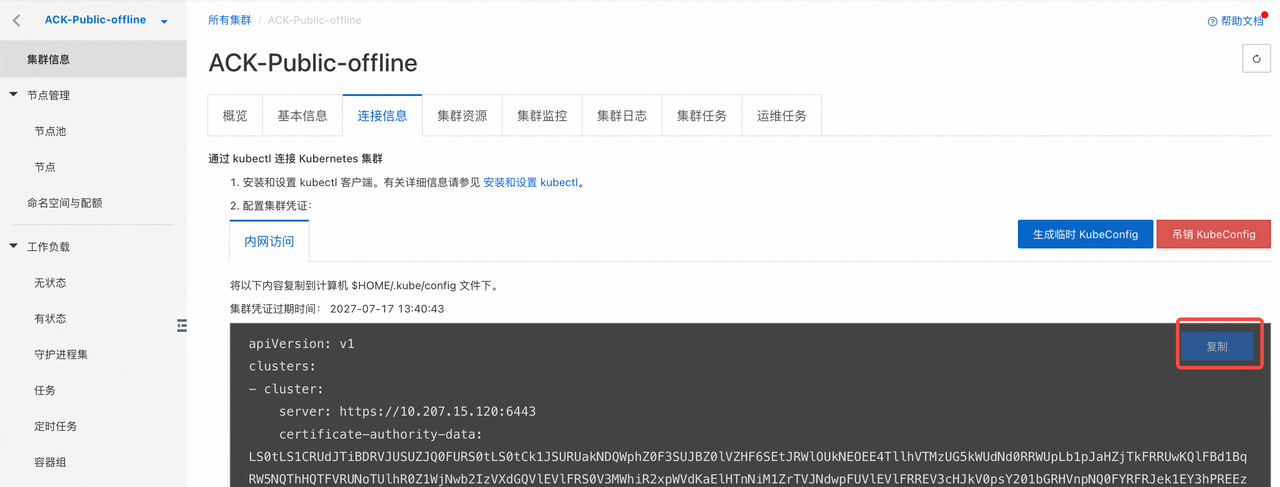
Task: Select the 内网访问 tab
Action: coord(269,241)
